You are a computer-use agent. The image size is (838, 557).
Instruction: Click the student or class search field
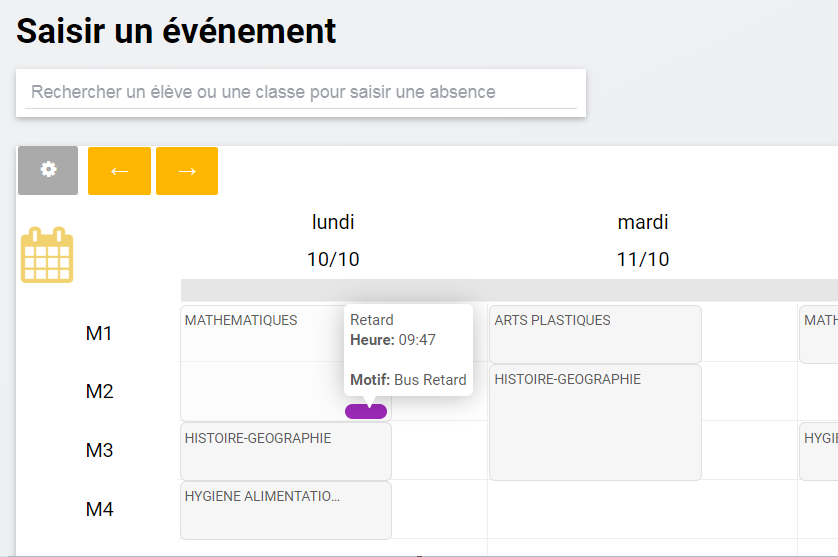[300, 92]
